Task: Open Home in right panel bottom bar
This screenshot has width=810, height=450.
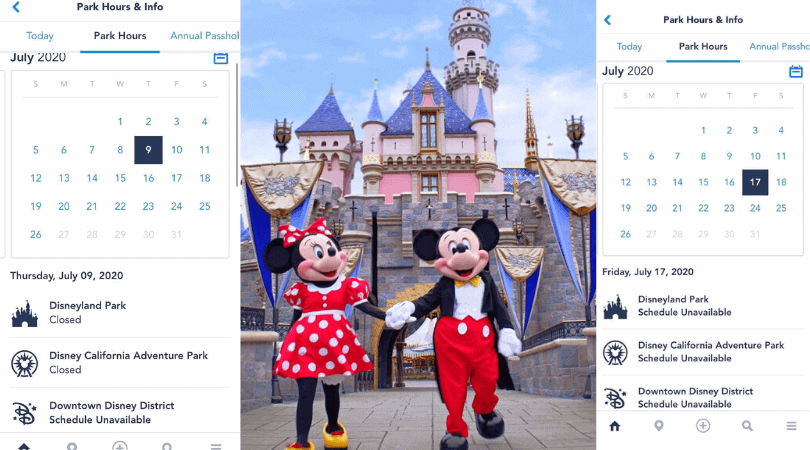Action: point(614,426)
